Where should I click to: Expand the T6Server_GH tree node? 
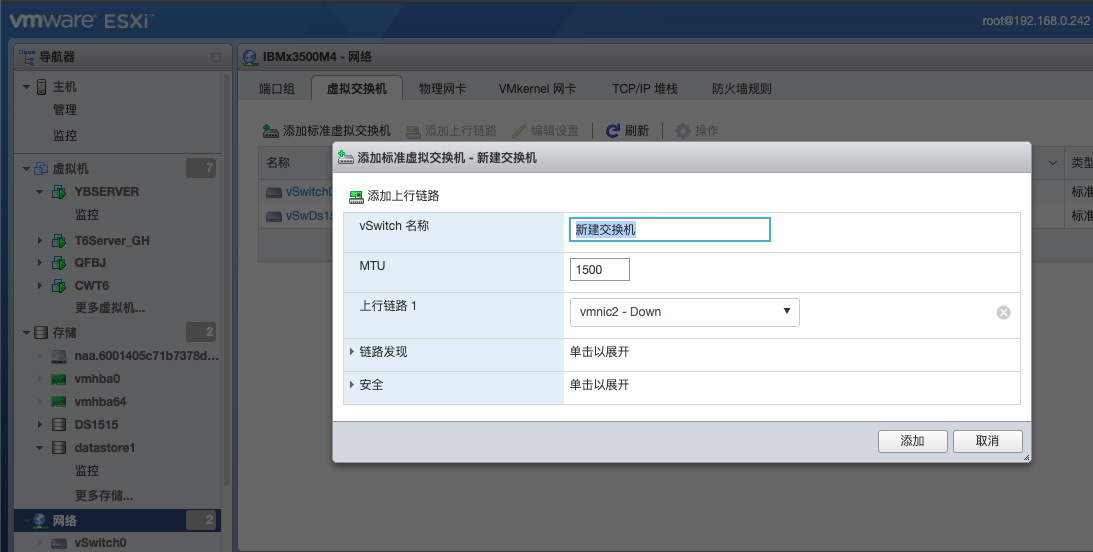[x=40, y=241]
